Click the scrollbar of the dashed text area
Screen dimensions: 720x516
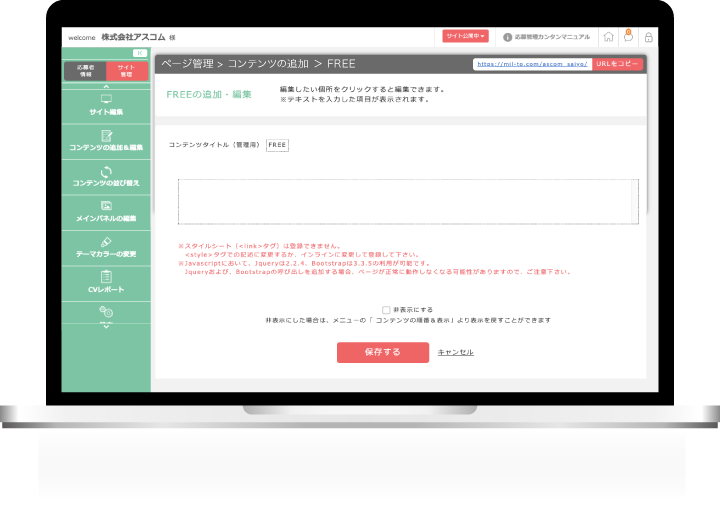(635, 202)
